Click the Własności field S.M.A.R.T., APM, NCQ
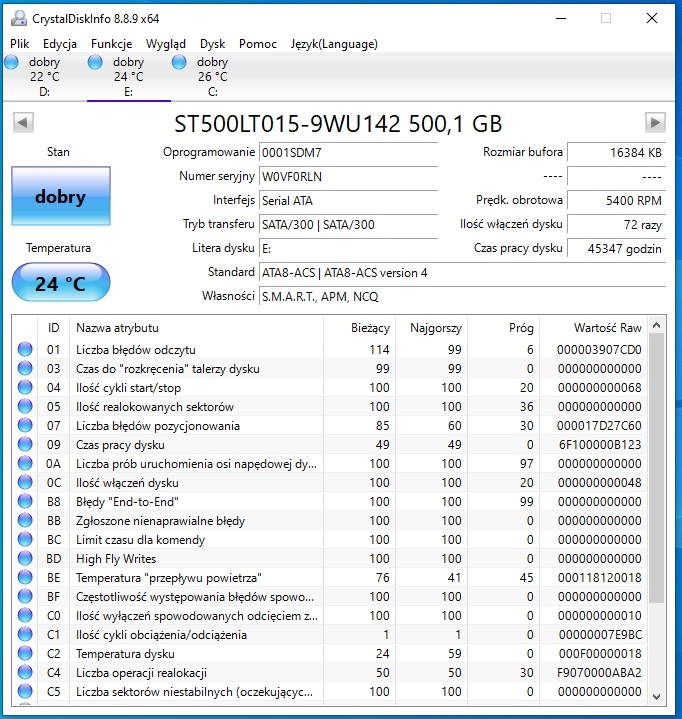The height and width of the screenshot is (719, 682). 462,297
